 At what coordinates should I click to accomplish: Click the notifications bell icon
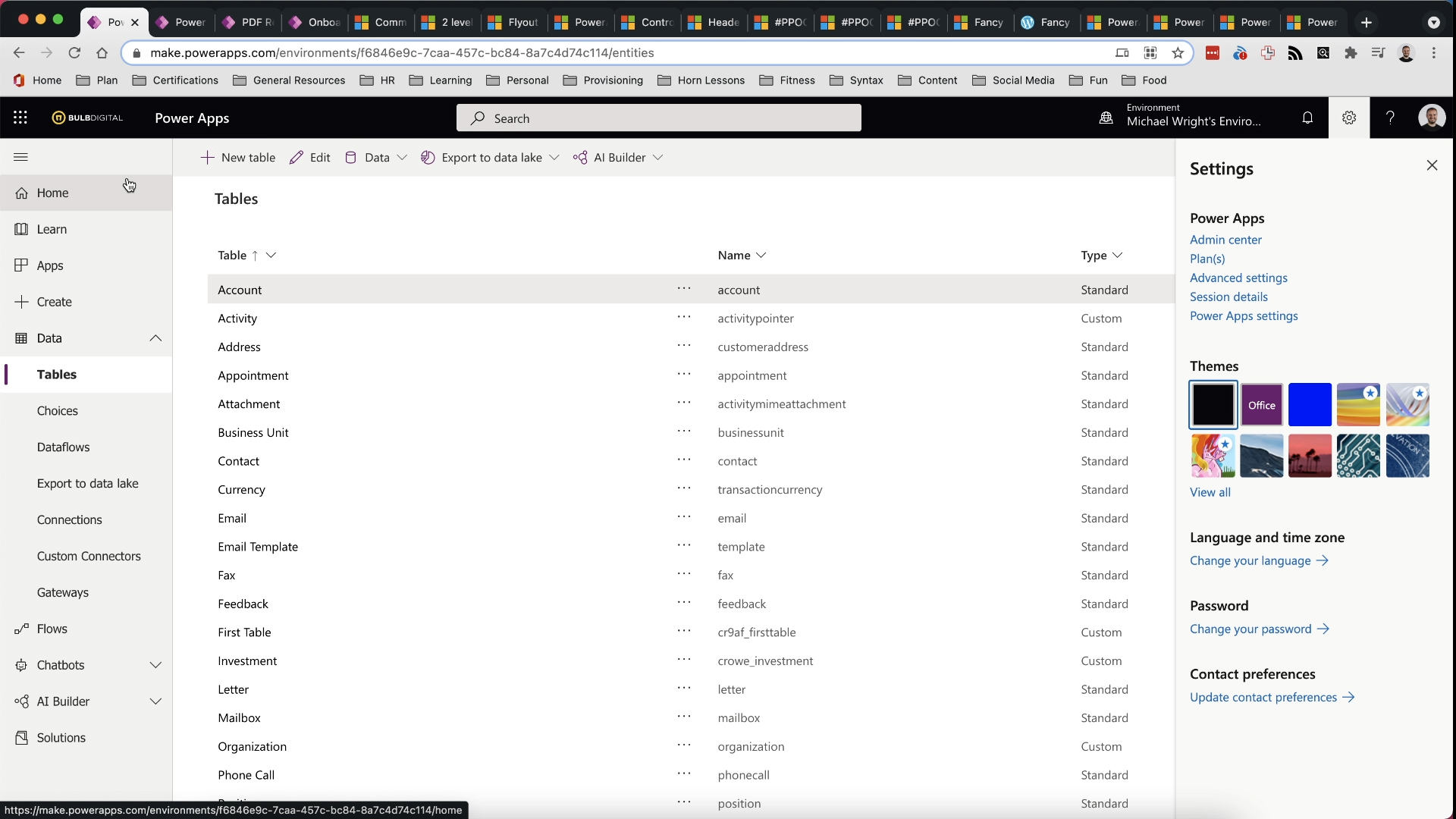coord(1308,118)
